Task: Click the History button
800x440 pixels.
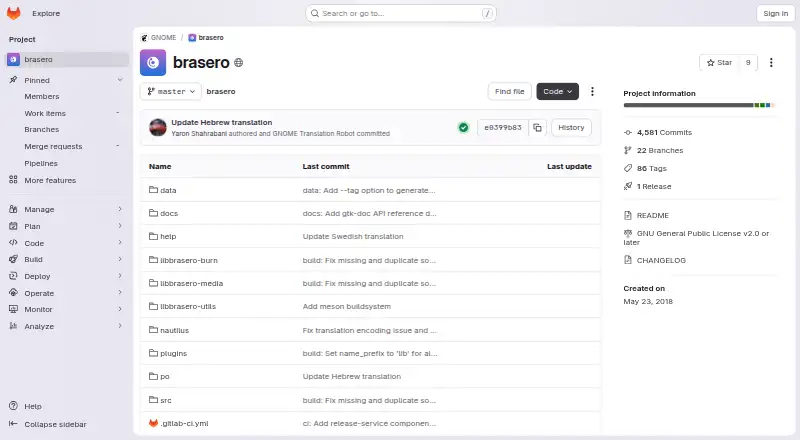Action: (571, 128)
